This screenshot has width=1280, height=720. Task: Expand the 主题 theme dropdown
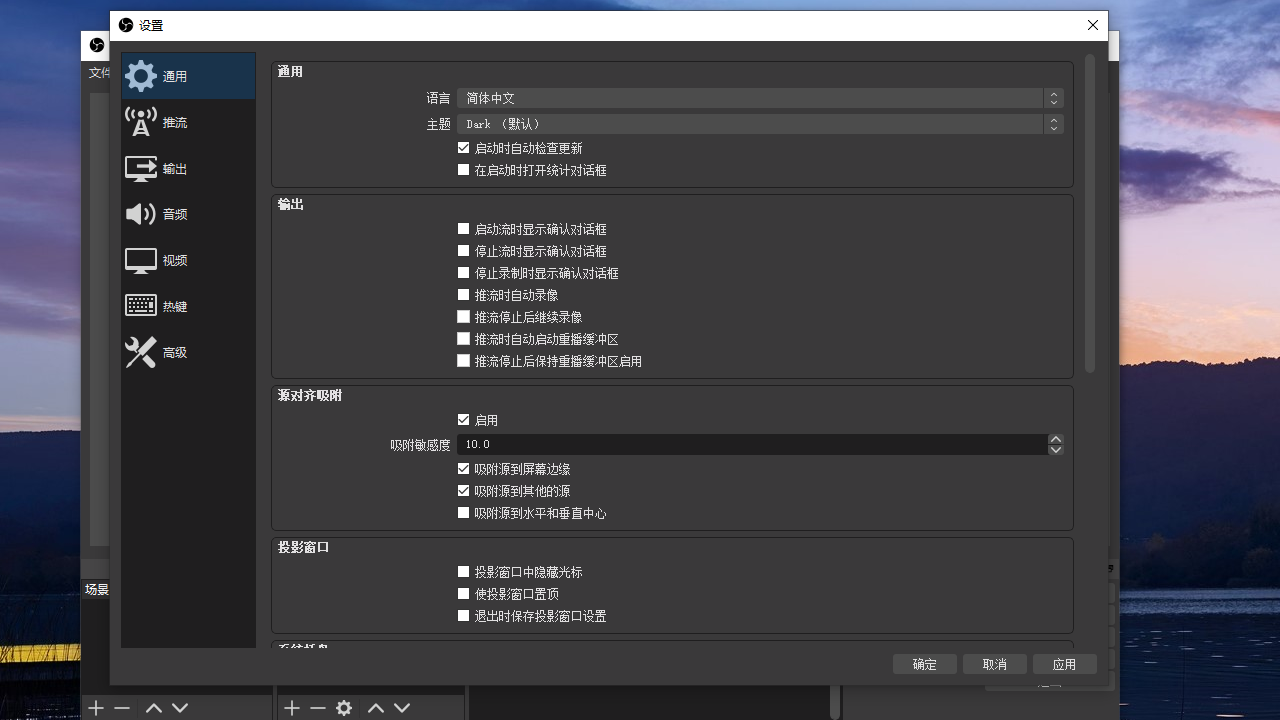(760, 124)
